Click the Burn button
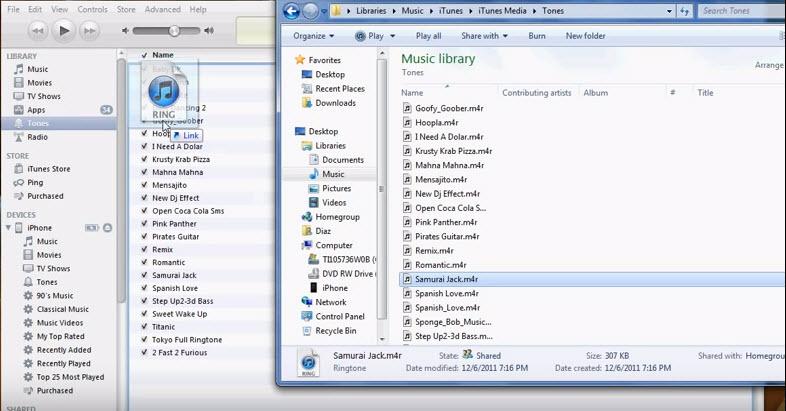Viewport: 786px width, 411px height. click(x=537, y=36)
